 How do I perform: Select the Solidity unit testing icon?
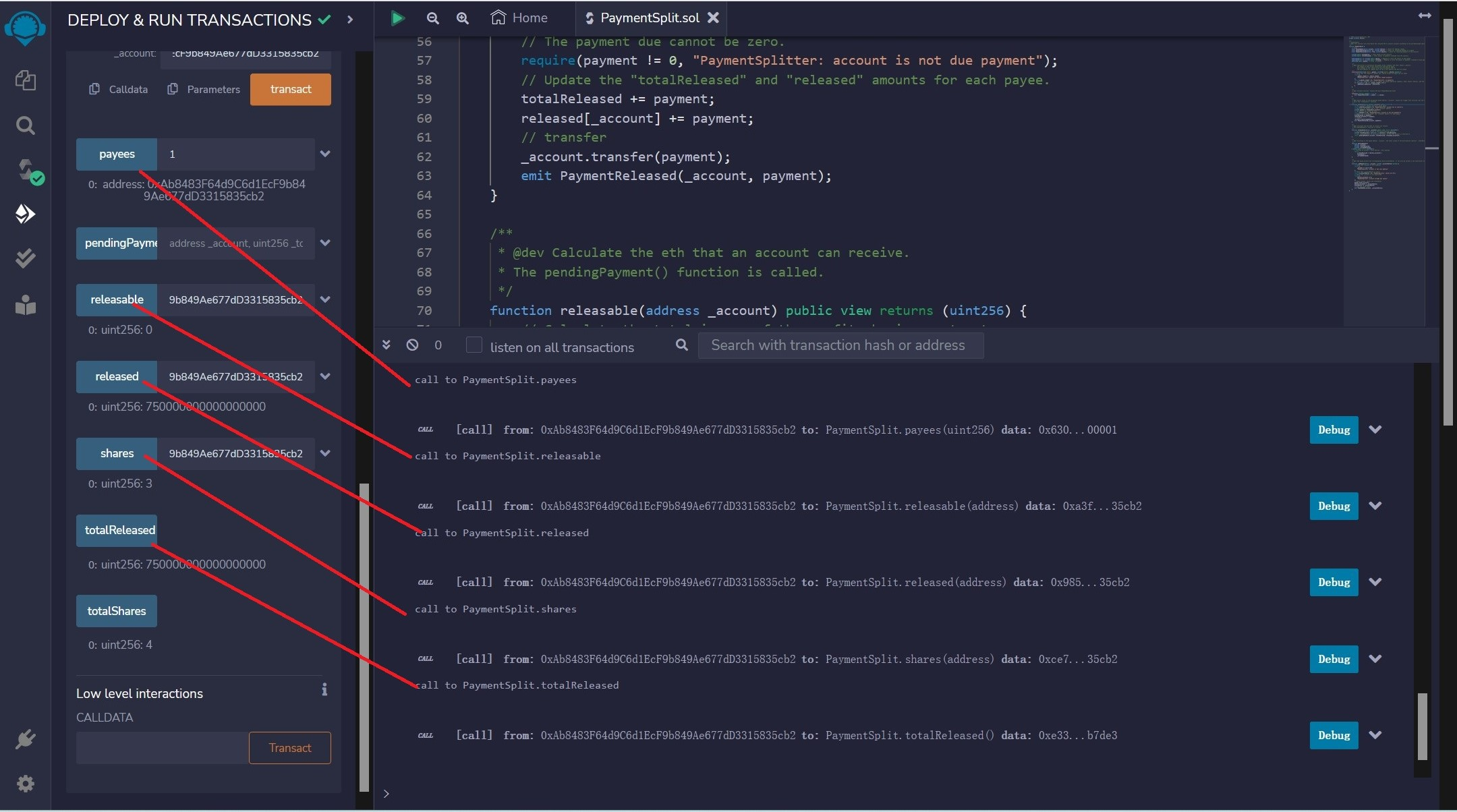click(x=25, y=258)
